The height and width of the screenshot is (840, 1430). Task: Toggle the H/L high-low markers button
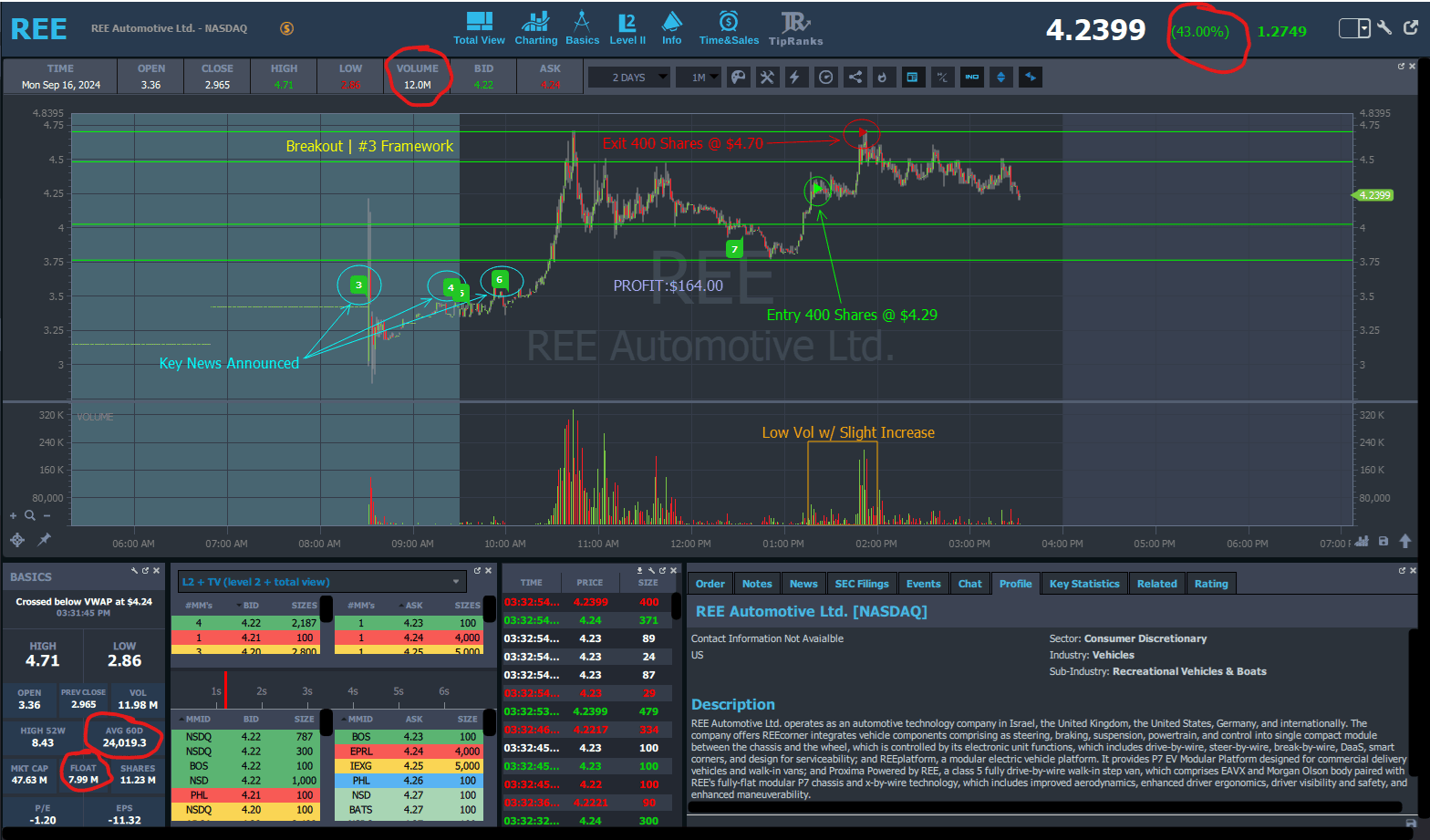942,78
